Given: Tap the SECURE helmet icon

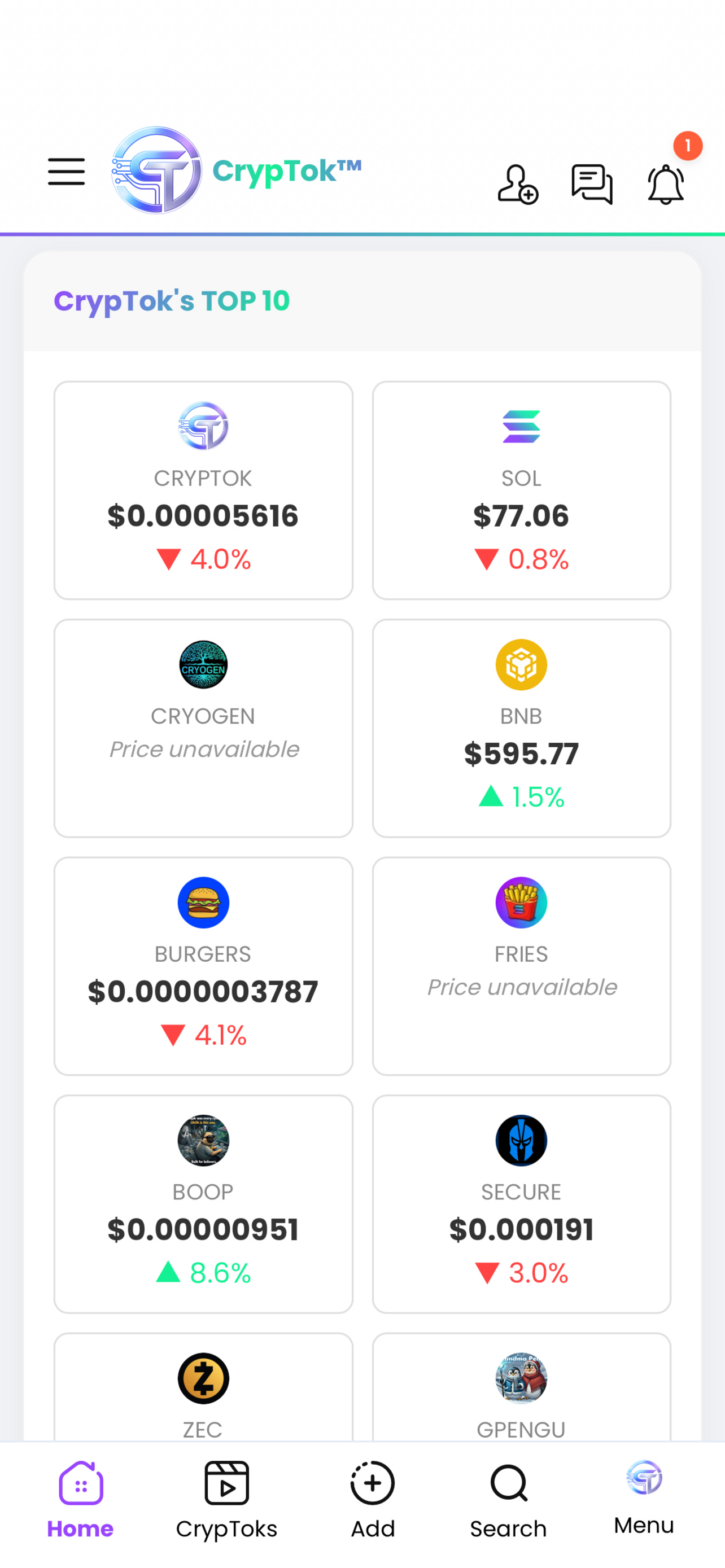Looking at the screenshot, I should [521, 1141].
